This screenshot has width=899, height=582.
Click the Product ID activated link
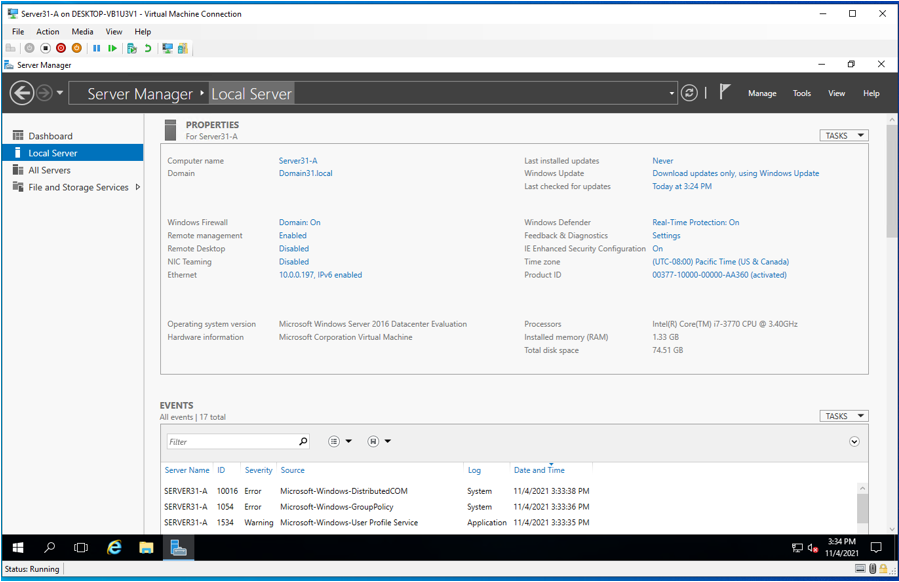pyautogui.click(x=719, y=275)
